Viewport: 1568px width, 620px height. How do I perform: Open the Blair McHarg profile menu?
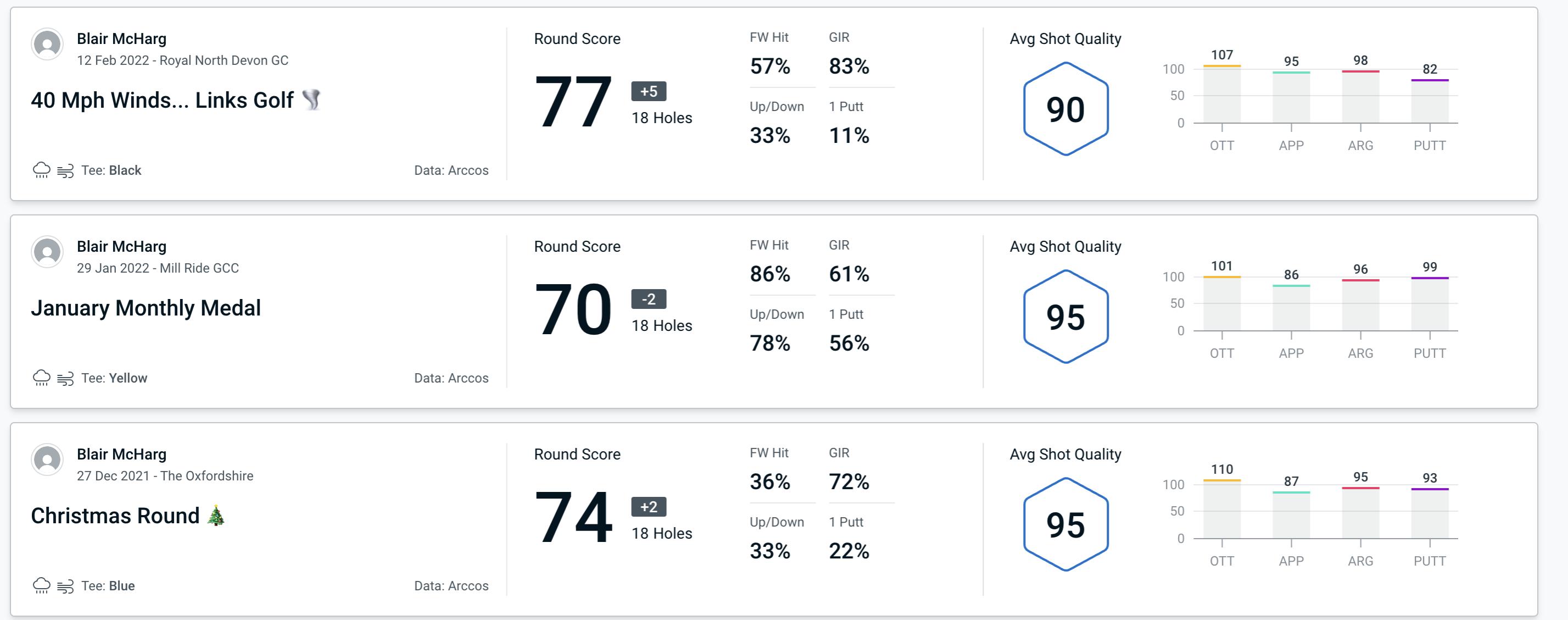pos(47,46)
